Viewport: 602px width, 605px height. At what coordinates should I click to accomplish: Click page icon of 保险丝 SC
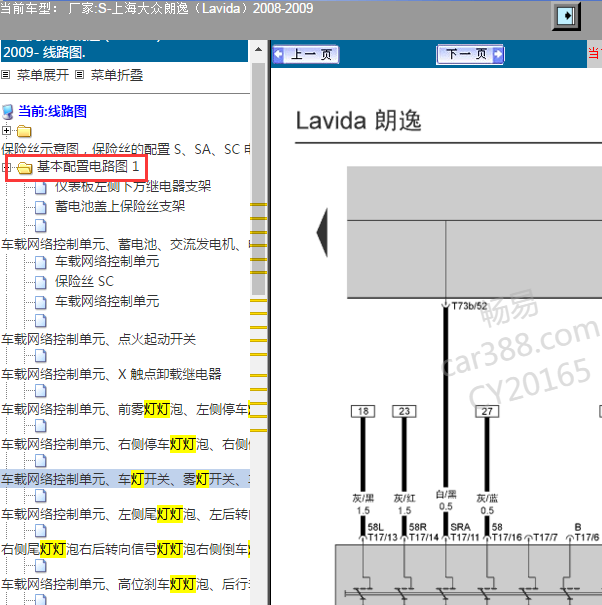41,282
